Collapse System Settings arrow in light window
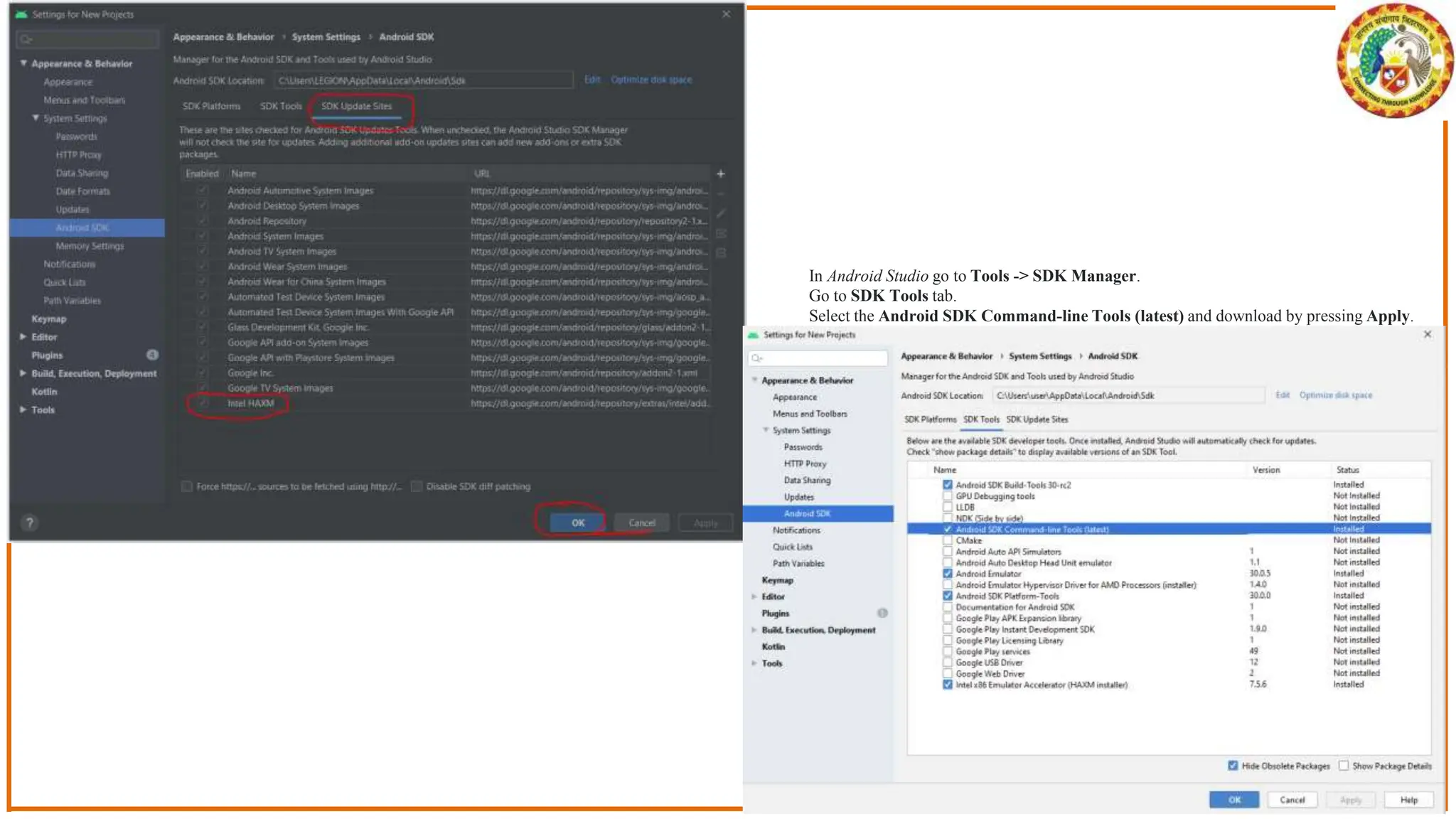This screenshot has height=819, width=1456. [766, 430]
